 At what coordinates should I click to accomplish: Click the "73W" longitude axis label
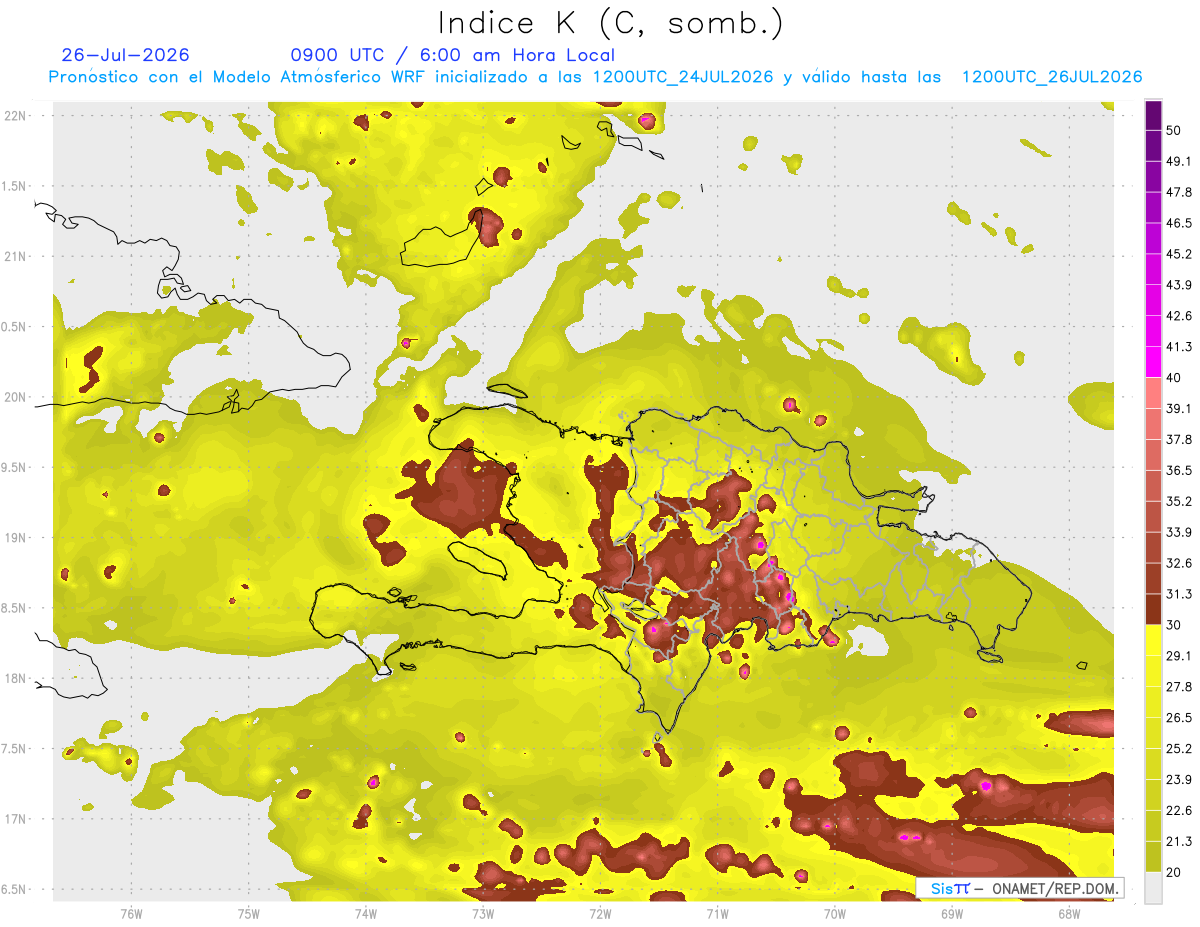point(482,914)
